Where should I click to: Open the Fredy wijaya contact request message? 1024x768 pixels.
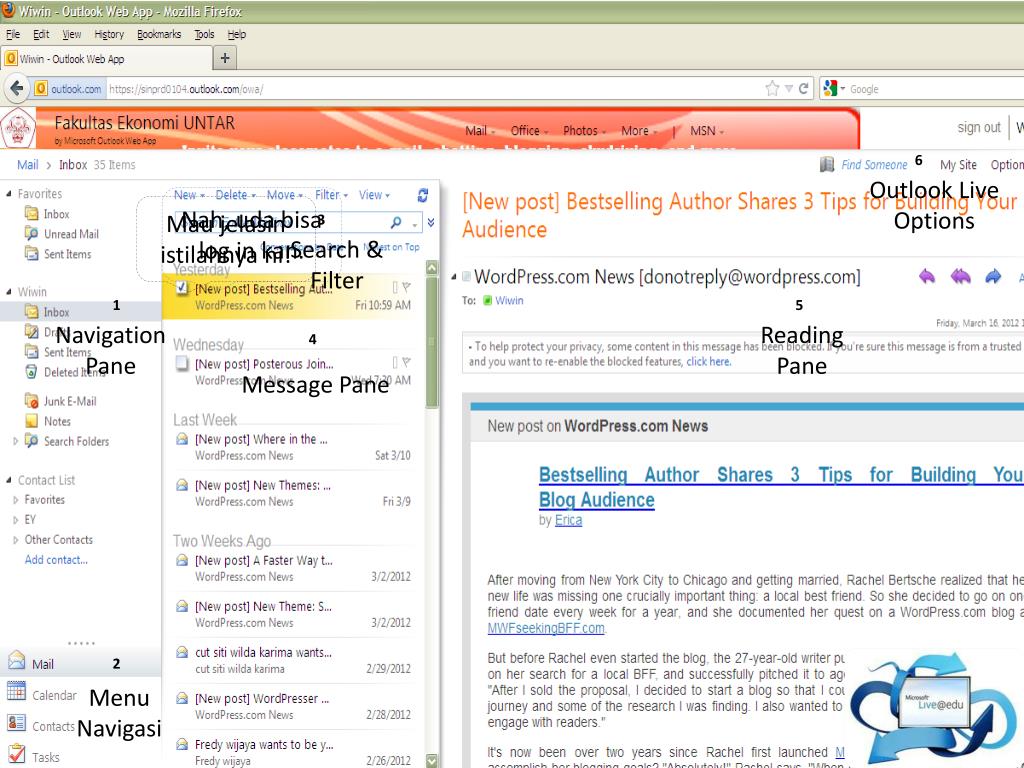click(x=293, y=752)
